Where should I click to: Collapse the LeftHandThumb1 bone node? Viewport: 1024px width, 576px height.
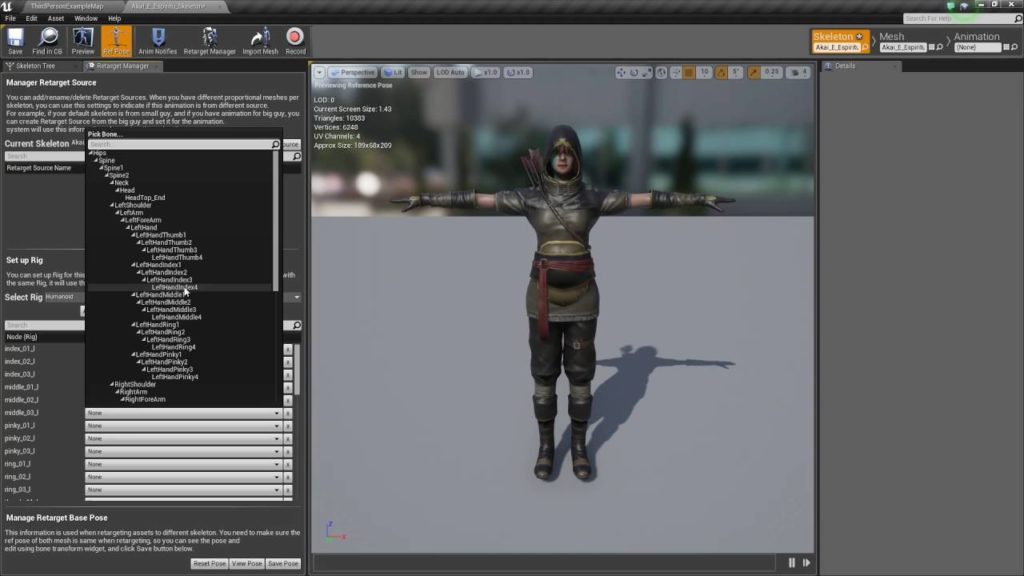coord(133,235)
